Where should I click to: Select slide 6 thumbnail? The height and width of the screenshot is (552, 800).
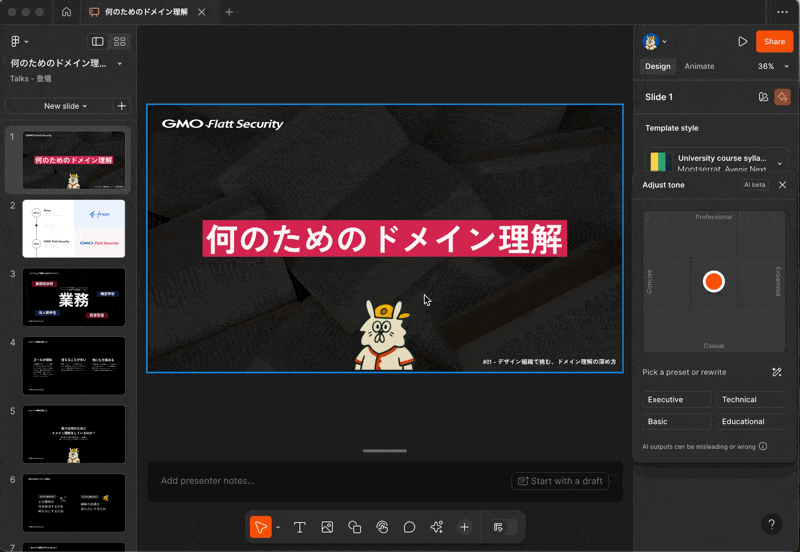tap(73, 503)
